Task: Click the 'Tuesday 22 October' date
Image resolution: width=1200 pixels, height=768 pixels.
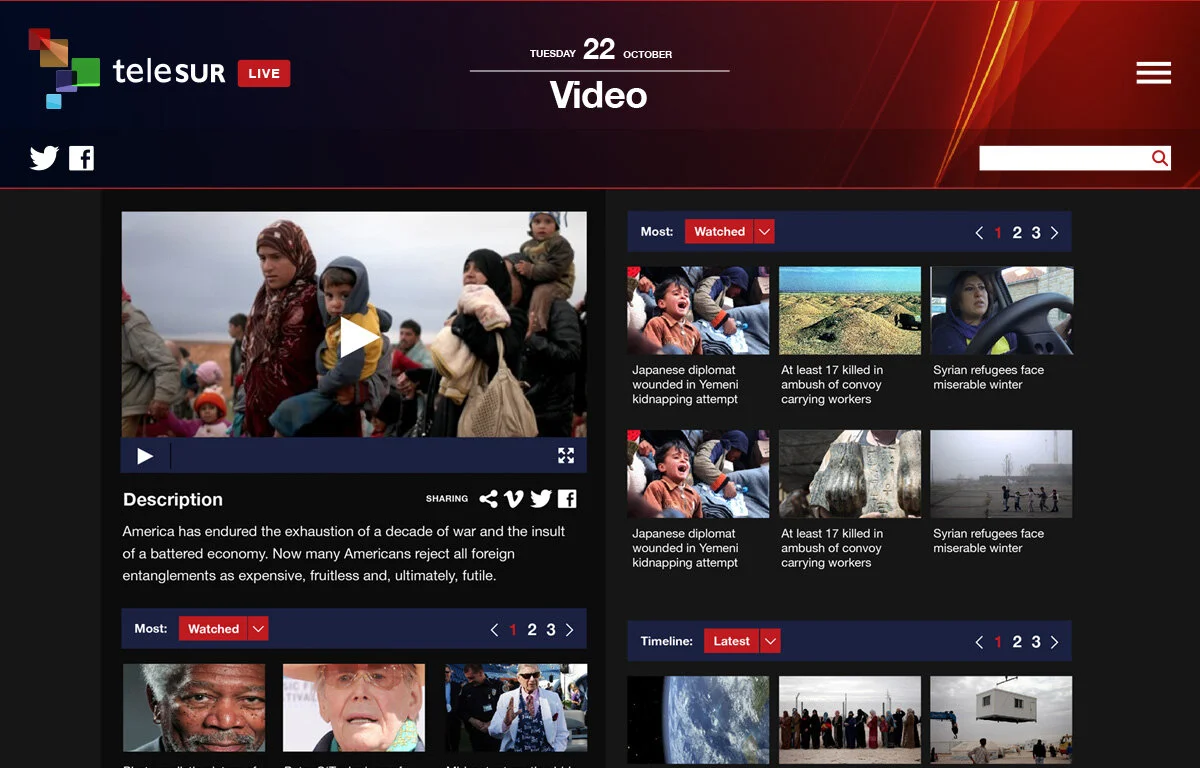Action: (600, 50)
